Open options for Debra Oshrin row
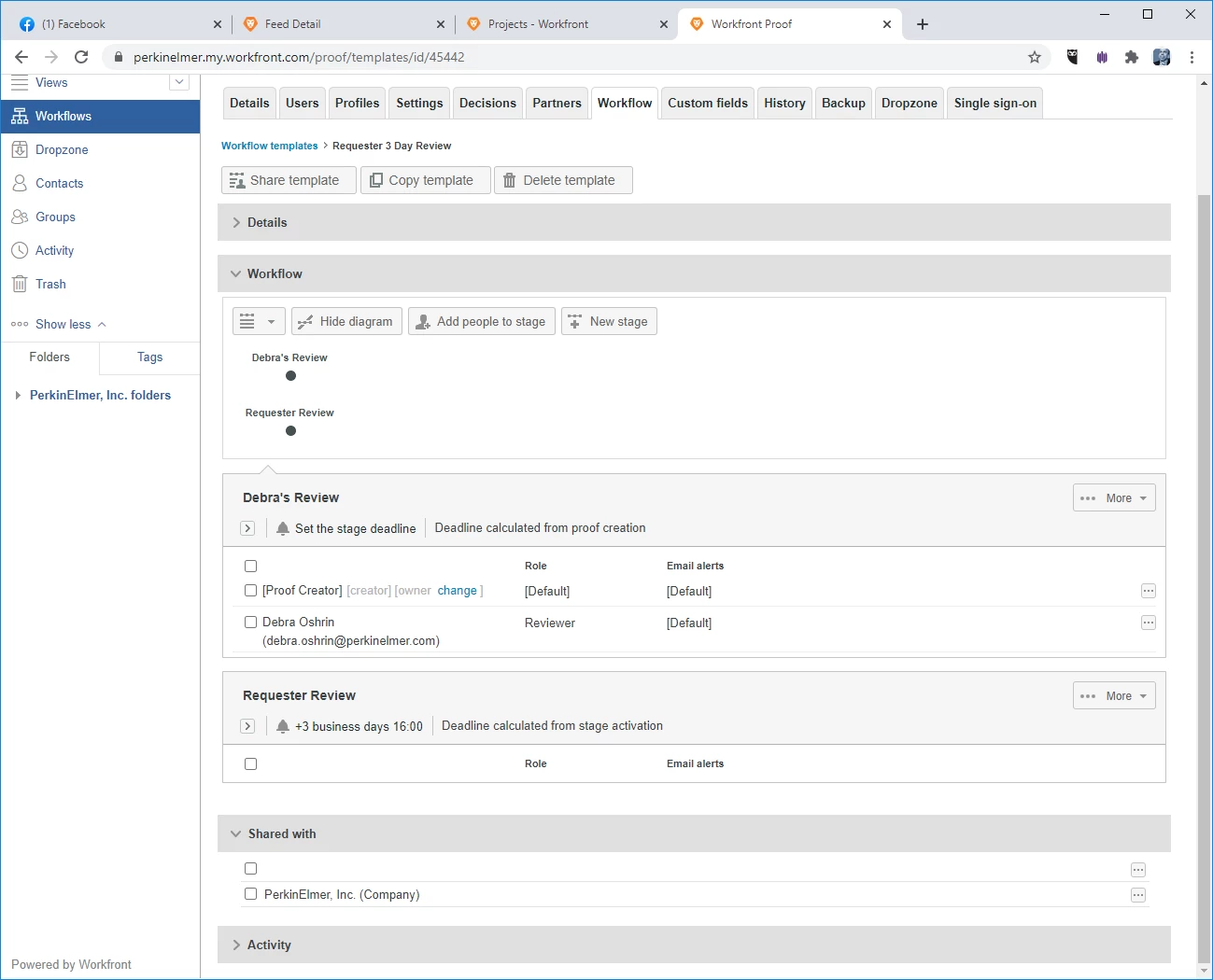Image resolution: width=1213 pixels, height=980 pixels. click(1149, 623)
